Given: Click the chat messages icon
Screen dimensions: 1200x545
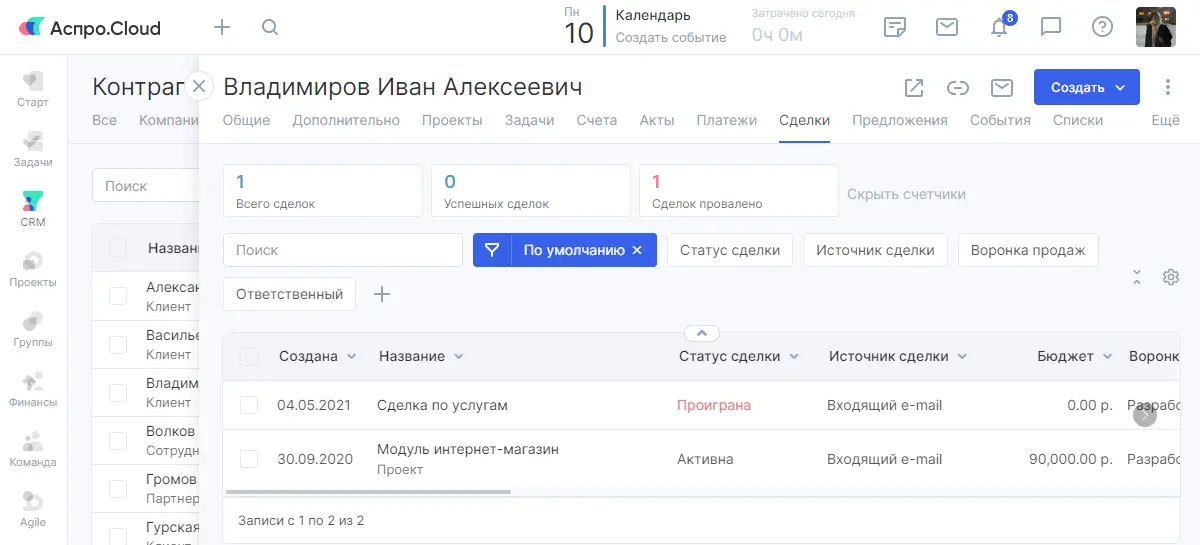Looking at the screenshot, I should [x=1051, y=27].
